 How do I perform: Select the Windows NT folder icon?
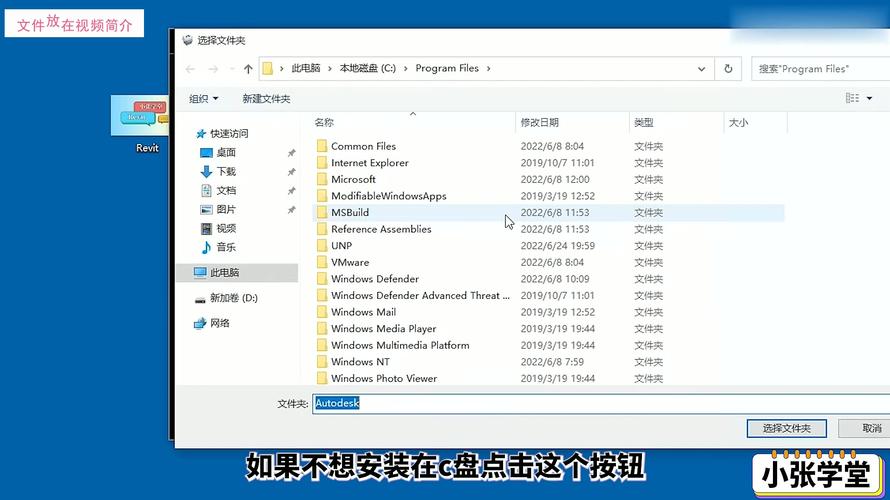[322, 362]
